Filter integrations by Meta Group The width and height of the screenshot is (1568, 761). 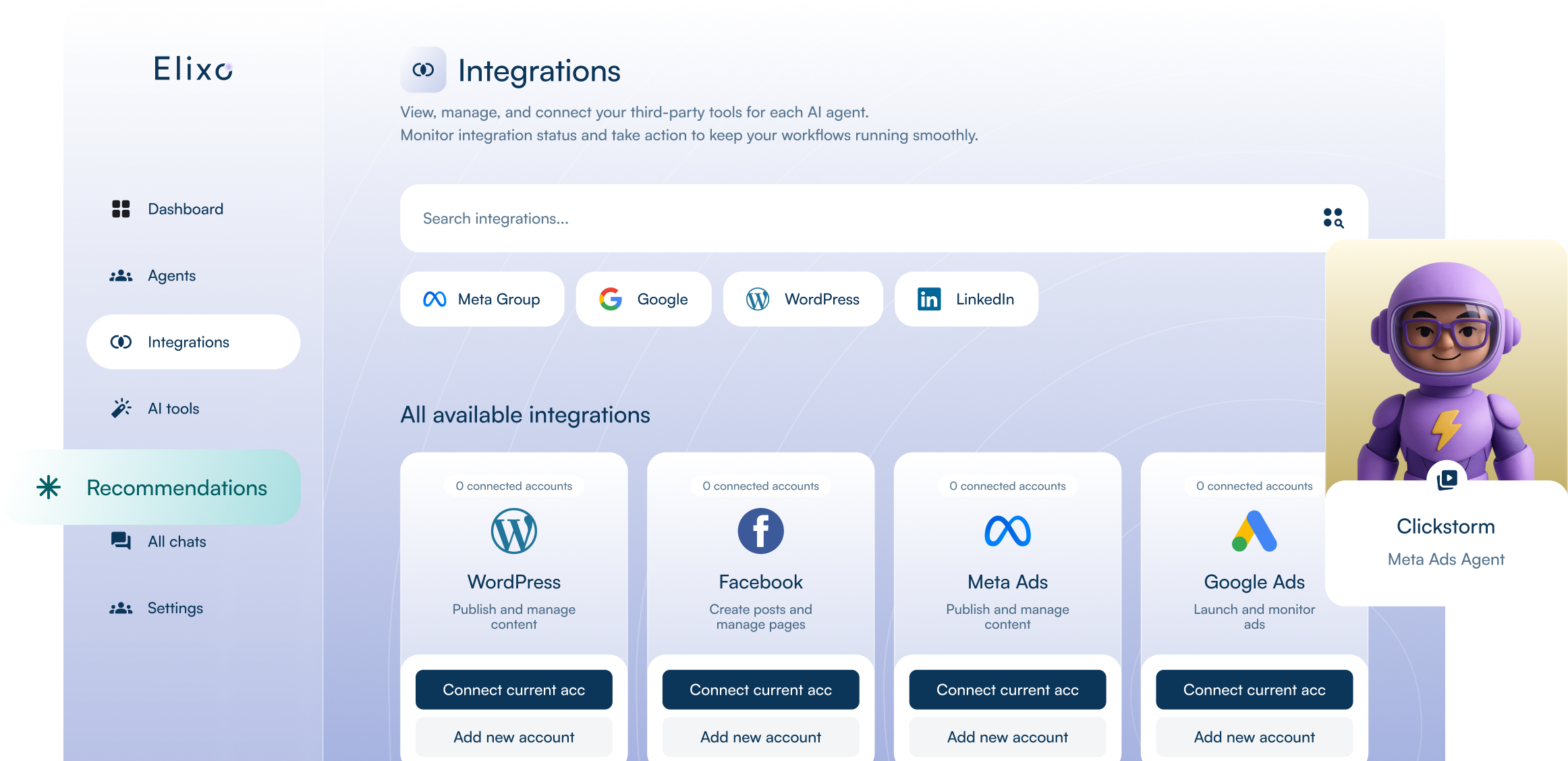(482, 299)
